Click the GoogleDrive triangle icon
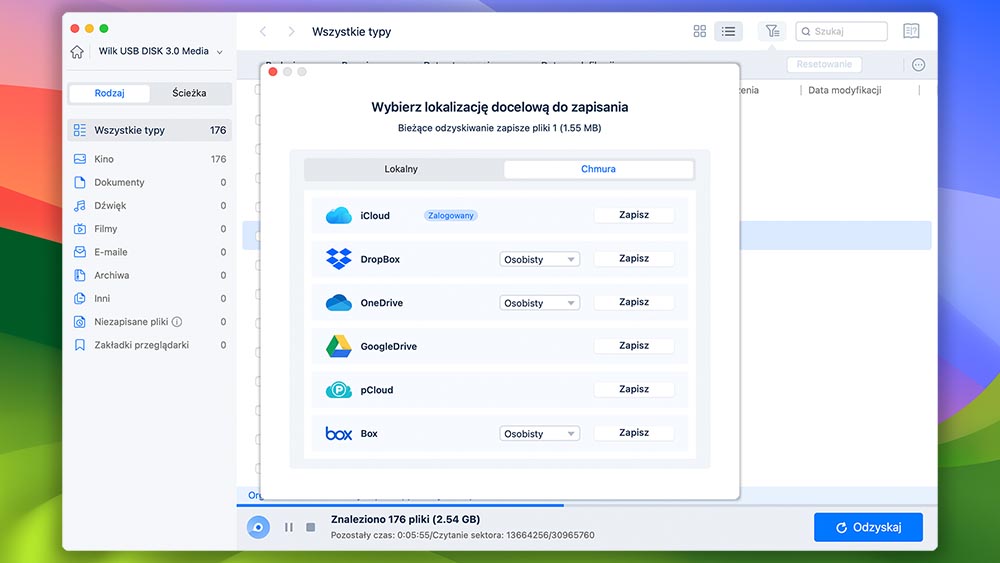This screenshot has height=563, width=1000. (x=339, y=346)
